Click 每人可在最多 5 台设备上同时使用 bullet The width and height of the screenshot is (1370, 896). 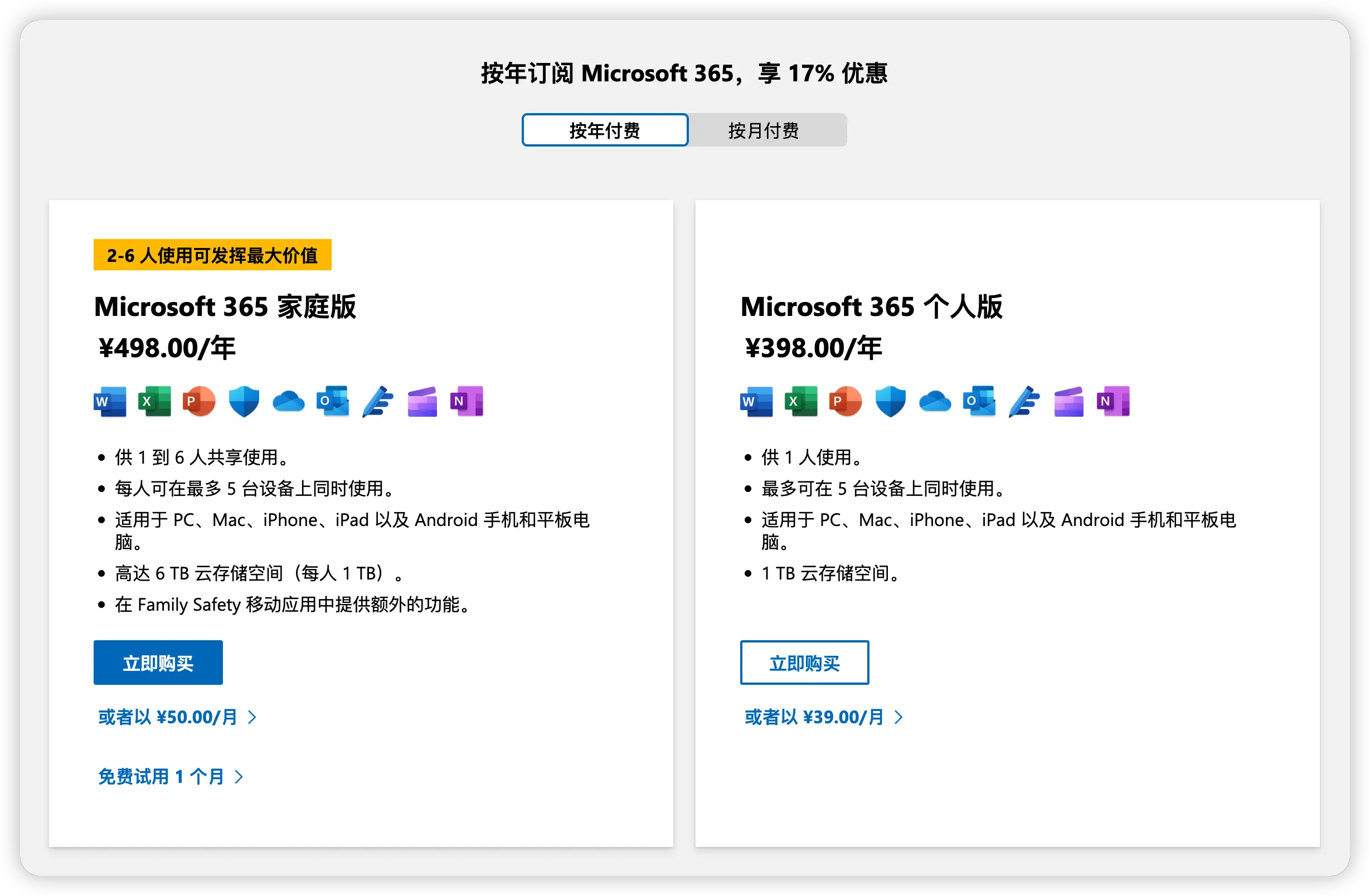pos(254,489)
